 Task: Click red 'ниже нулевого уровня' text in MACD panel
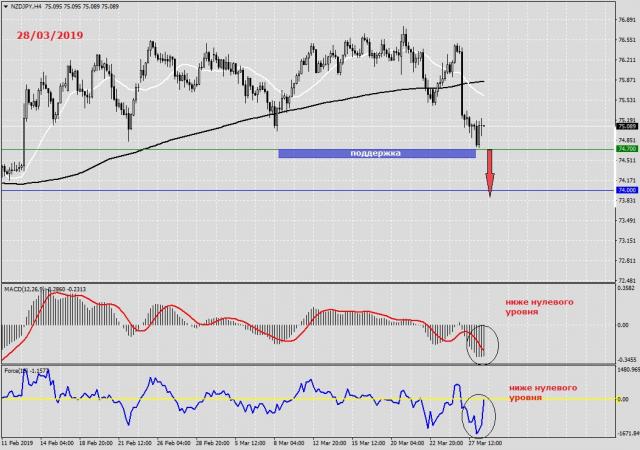(x=540, y=307)
